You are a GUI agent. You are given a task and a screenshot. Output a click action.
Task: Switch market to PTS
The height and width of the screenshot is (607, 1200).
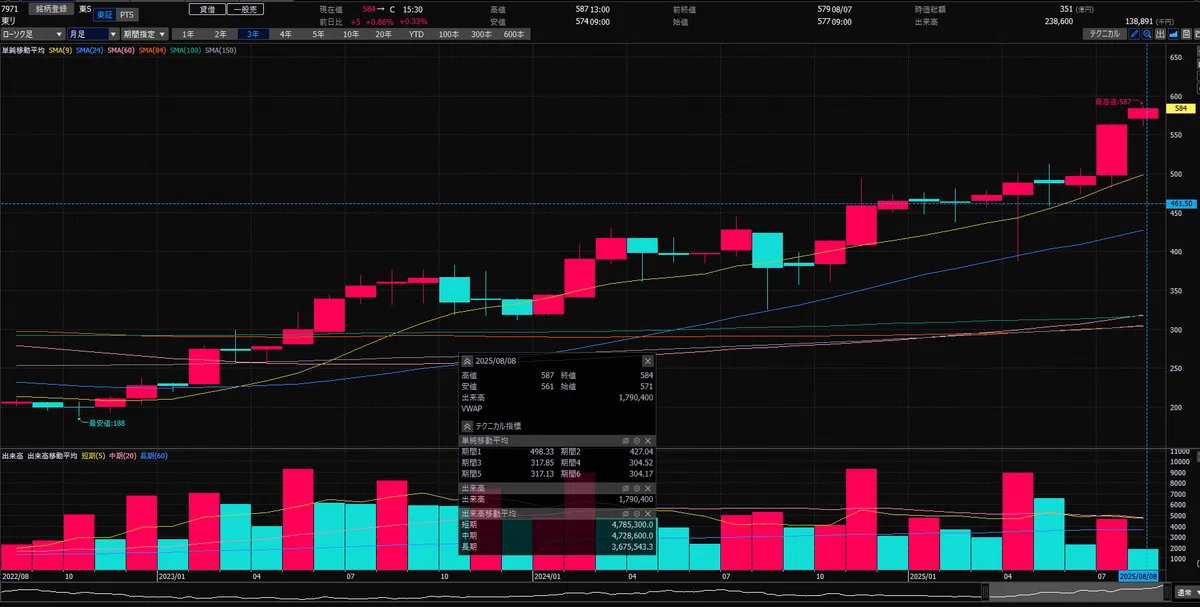click(x=126, y=15)
